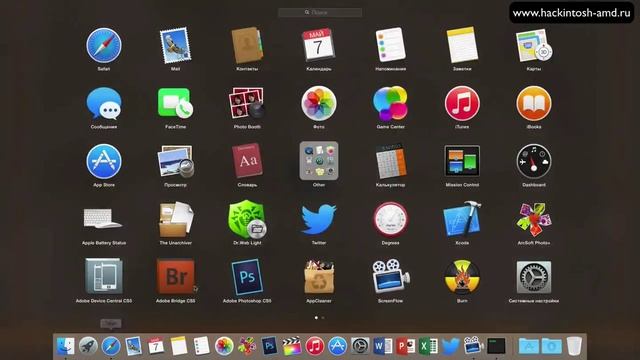Launch Mail from the Launchpad grid
640x360 pixels.
pyautogui.click(x=176, y=46)
